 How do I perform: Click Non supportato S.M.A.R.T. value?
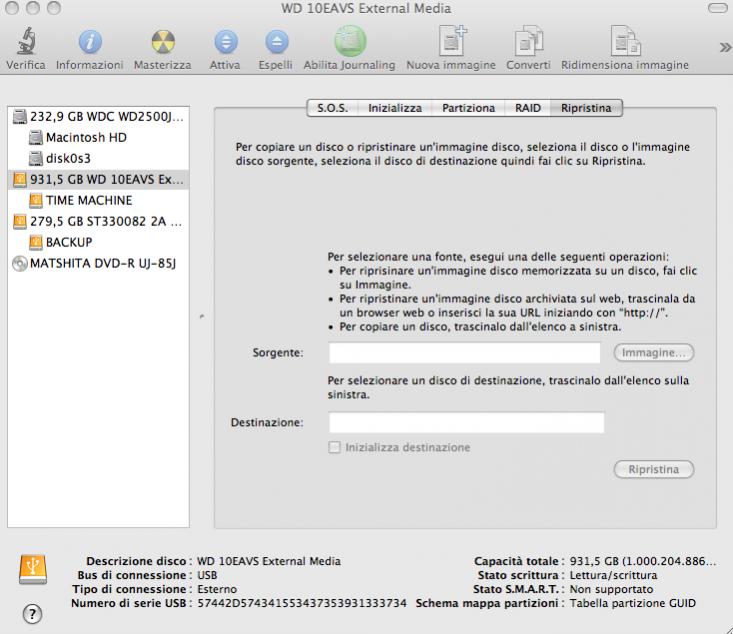(611, 589)
